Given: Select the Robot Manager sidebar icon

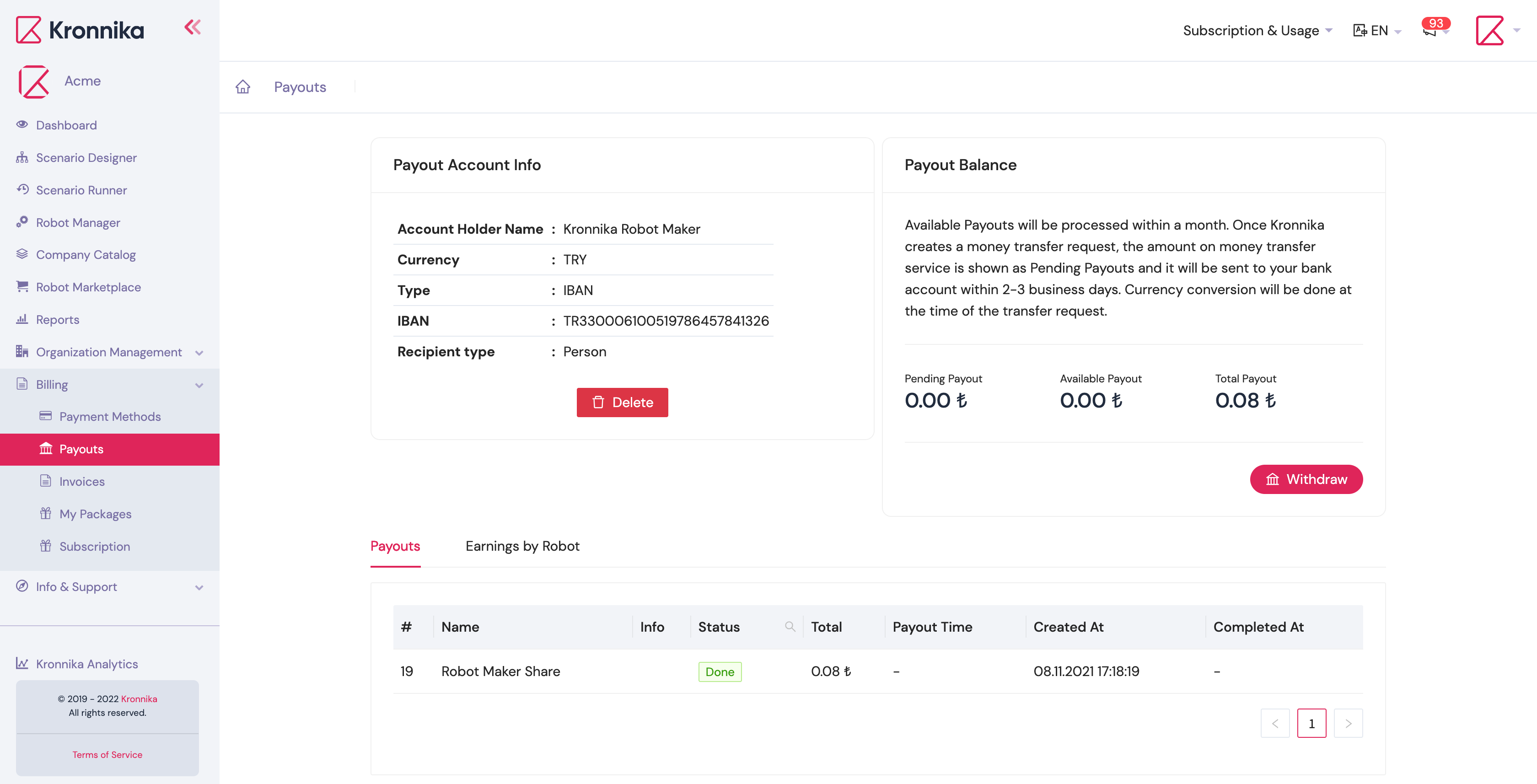Looking at the screenshot, I should pyautogui.click(x=22, y=222).
